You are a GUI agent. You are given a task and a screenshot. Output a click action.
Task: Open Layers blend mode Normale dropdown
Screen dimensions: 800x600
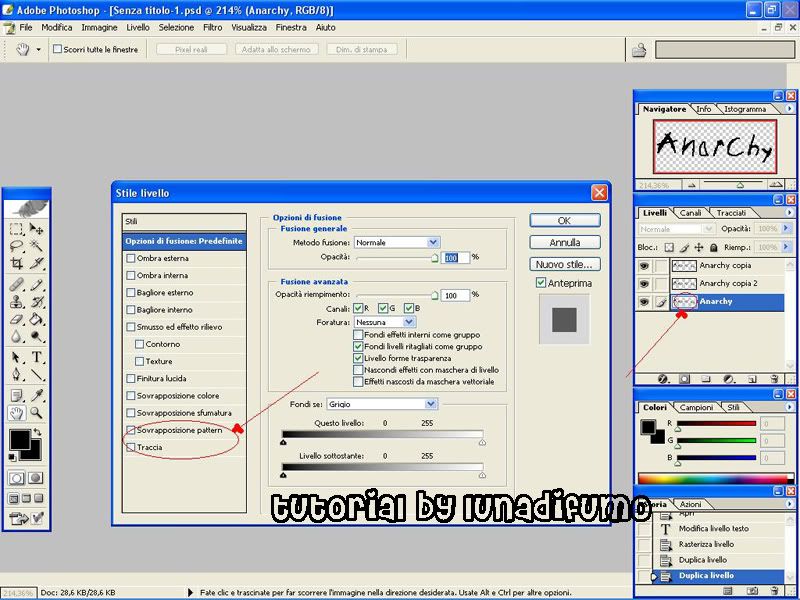pos(676,229)
